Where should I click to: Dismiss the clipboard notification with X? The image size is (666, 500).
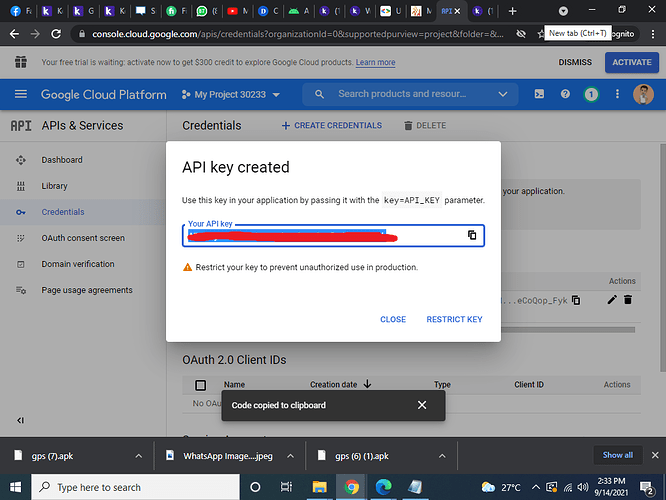[422, 405]
